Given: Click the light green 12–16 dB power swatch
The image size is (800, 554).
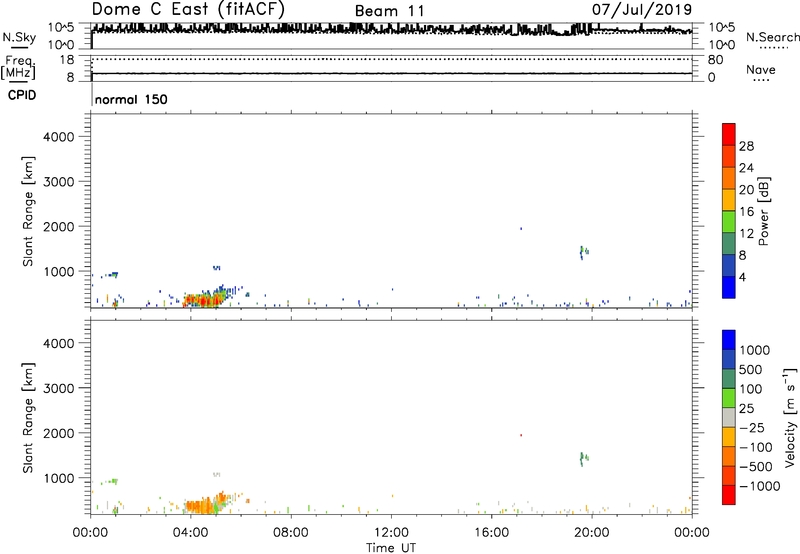Looking at the screenshot, I should point(729,222).
